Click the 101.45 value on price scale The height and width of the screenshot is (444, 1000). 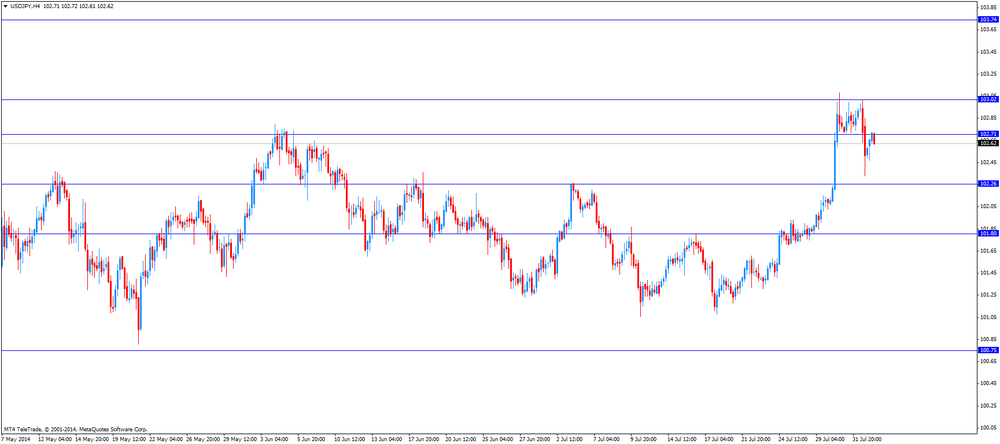tap(988, 272)
